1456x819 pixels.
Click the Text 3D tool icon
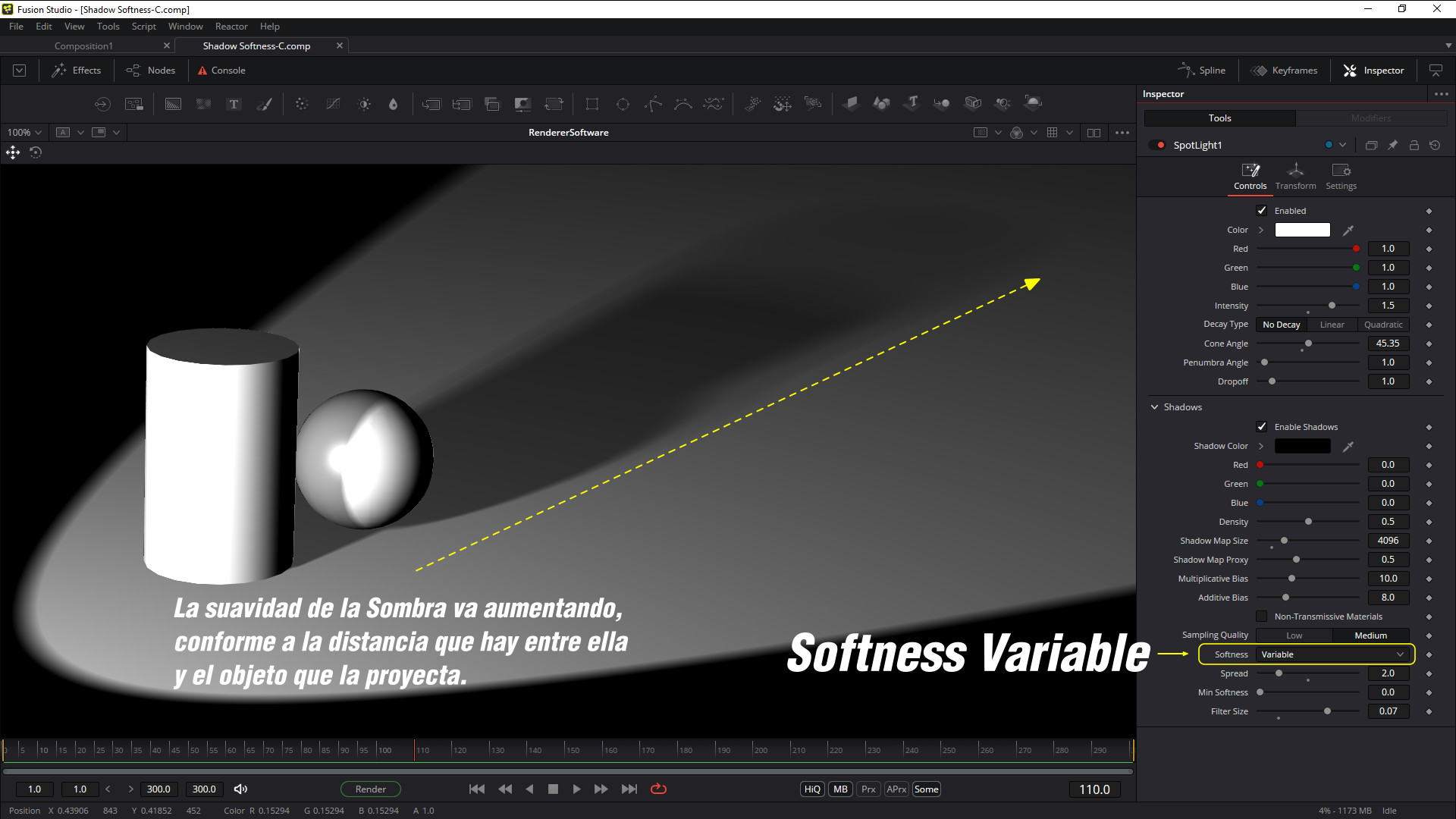912,102
